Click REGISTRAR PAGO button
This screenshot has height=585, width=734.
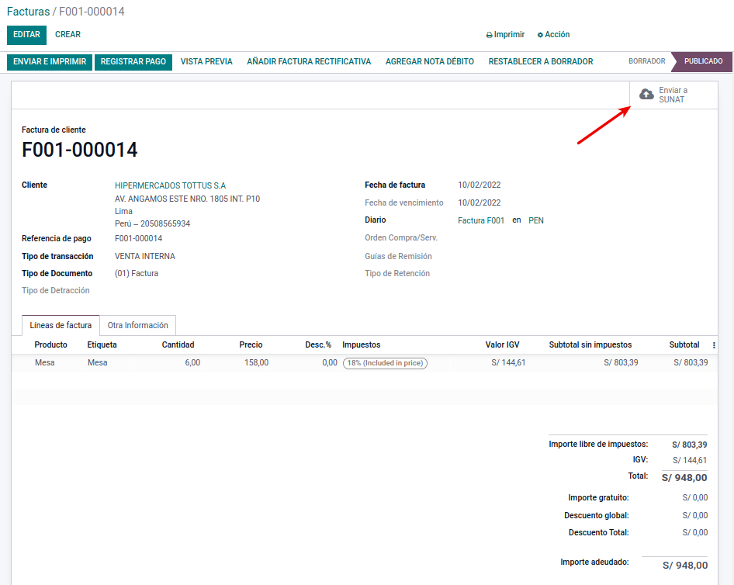(133, 62)
